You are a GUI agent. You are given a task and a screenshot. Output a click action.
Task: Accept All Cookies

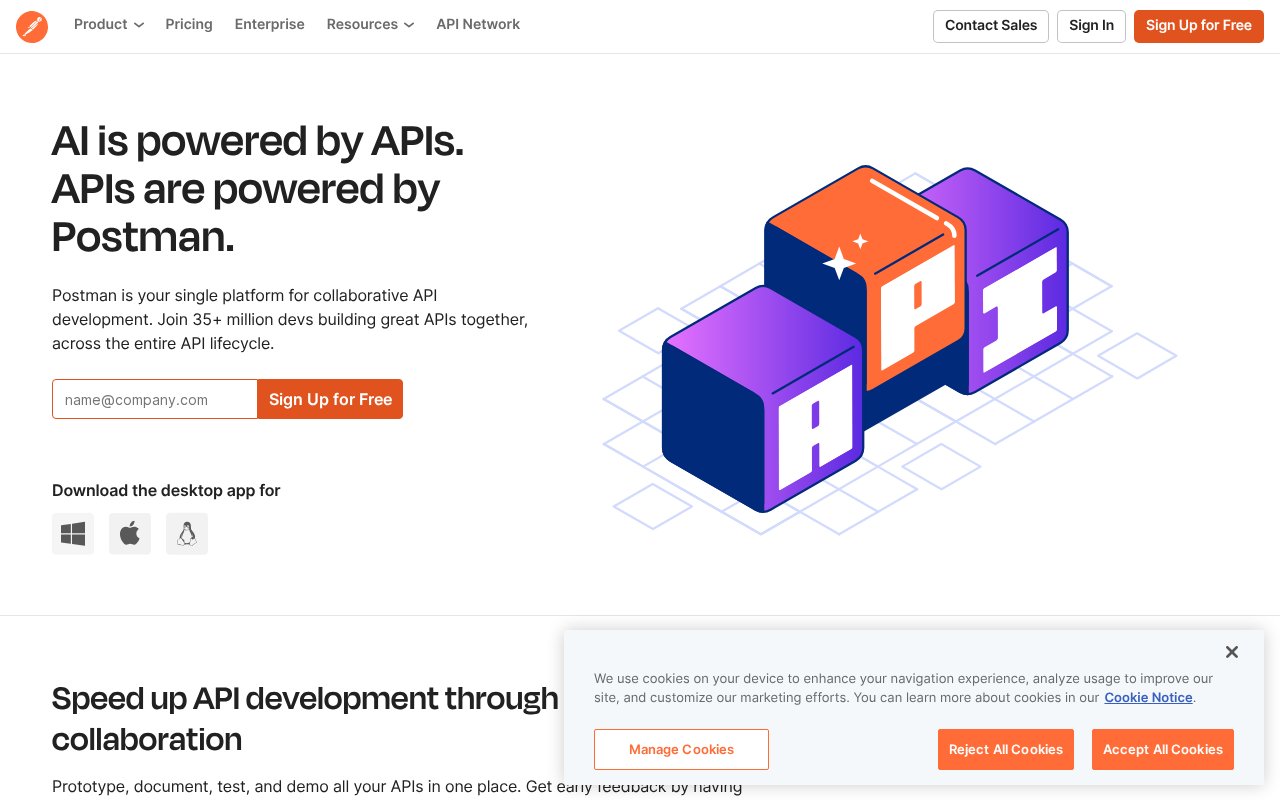click(1163, 749)
